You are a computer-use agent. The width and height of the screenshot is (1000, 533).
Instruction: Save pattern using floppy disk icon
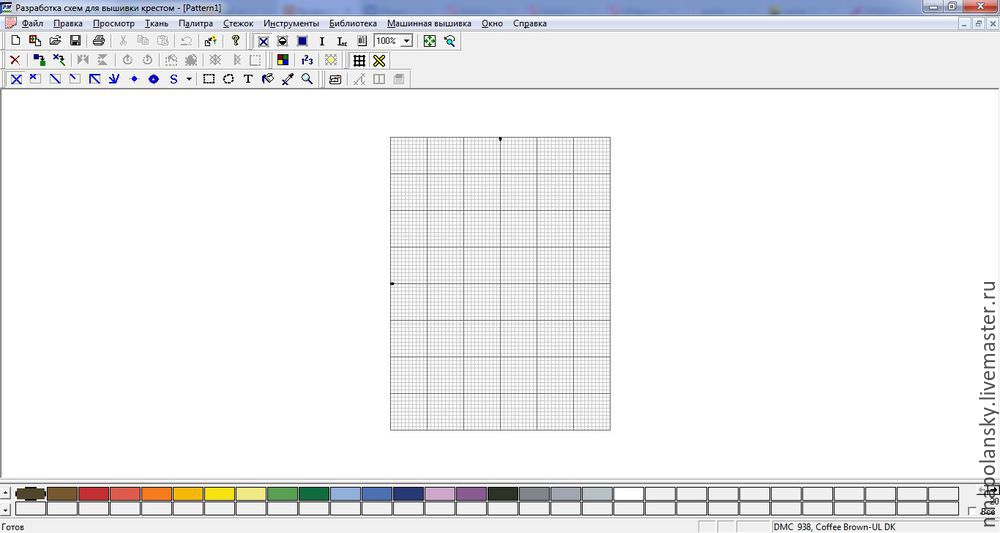tap(75, 41)
